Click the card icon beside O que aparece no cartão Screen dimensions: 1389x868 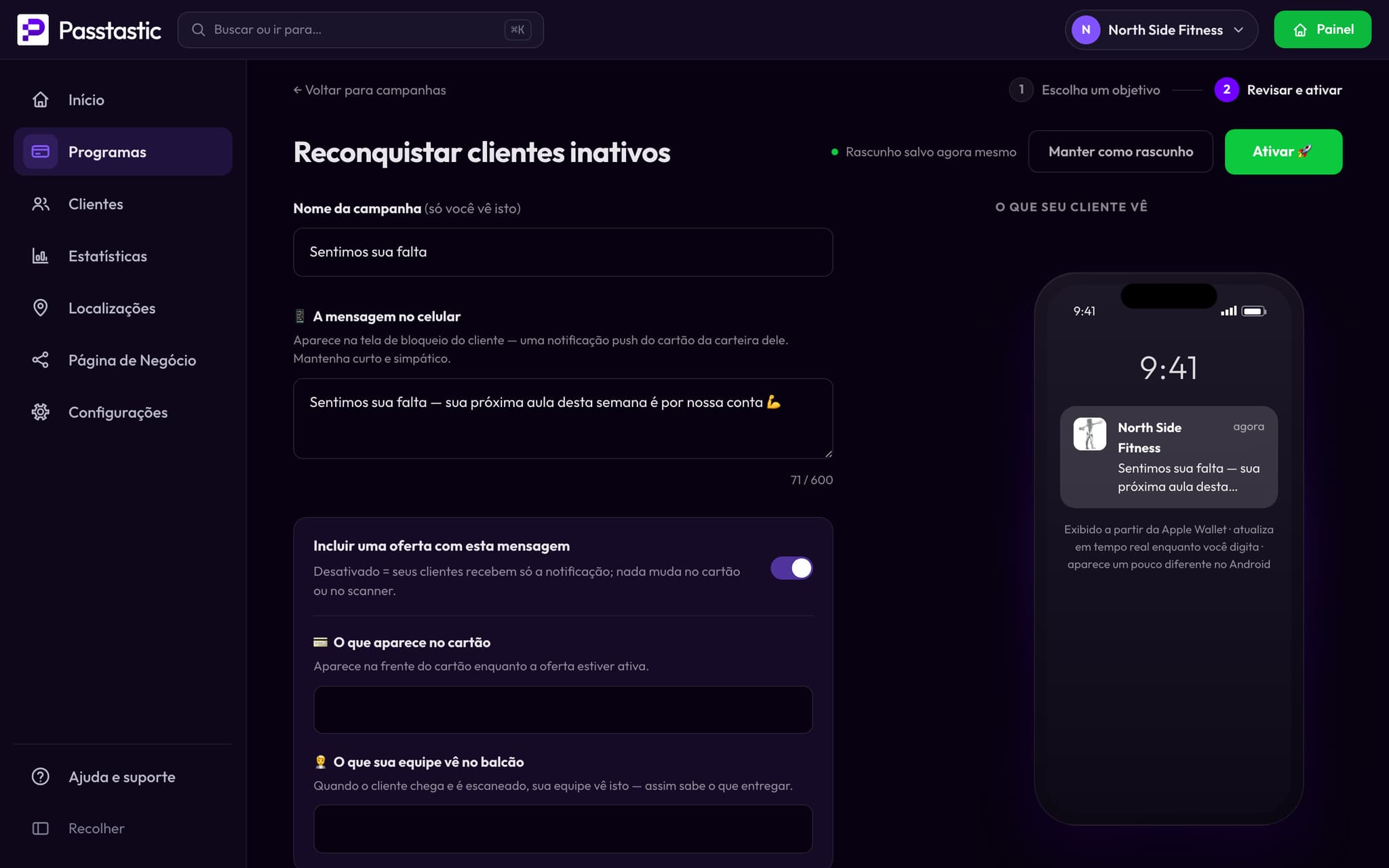click(320, 642)
